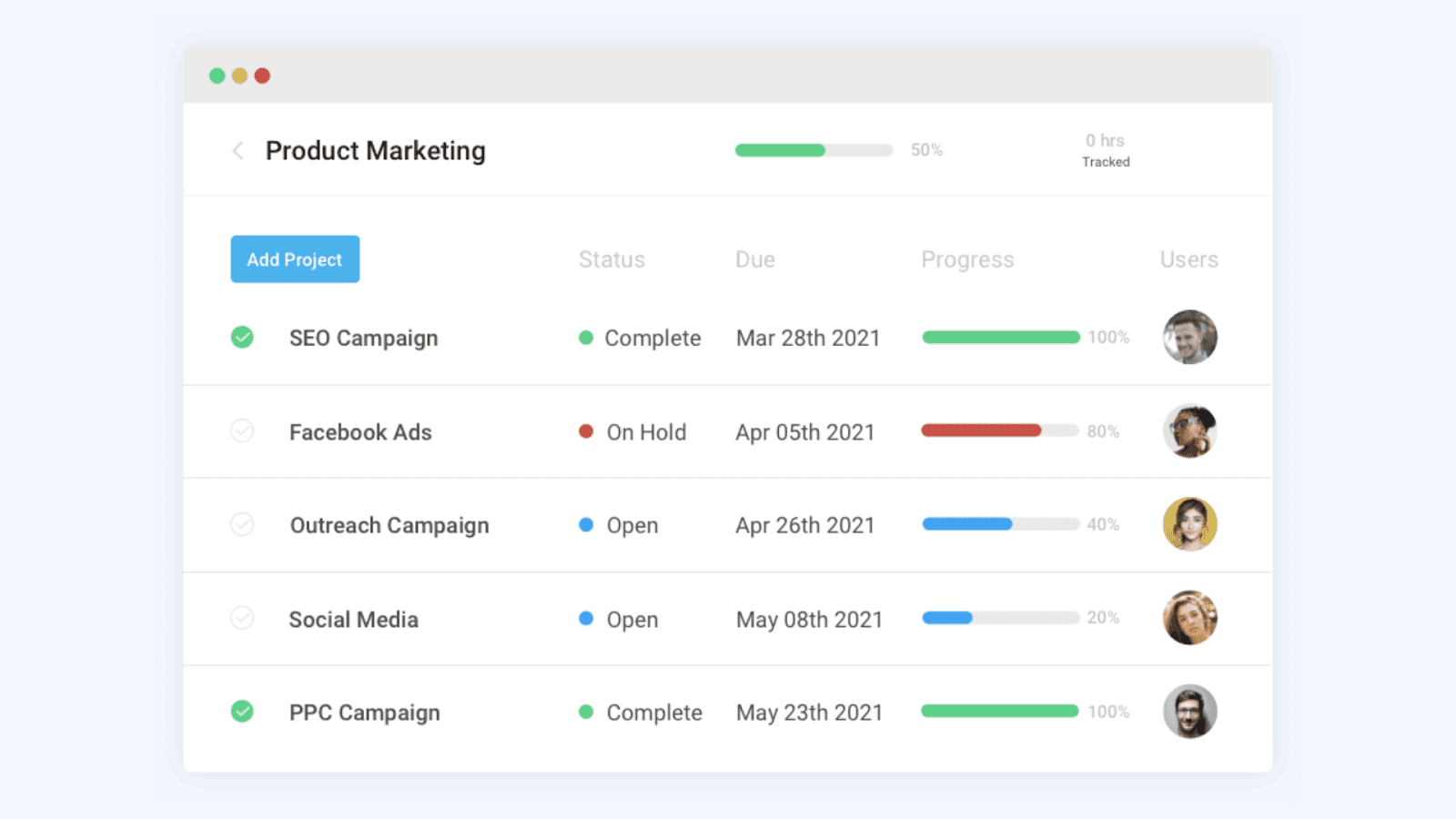
Task: Check off the Social Media project
Action: pyautogui.click(x=242, y=619)
